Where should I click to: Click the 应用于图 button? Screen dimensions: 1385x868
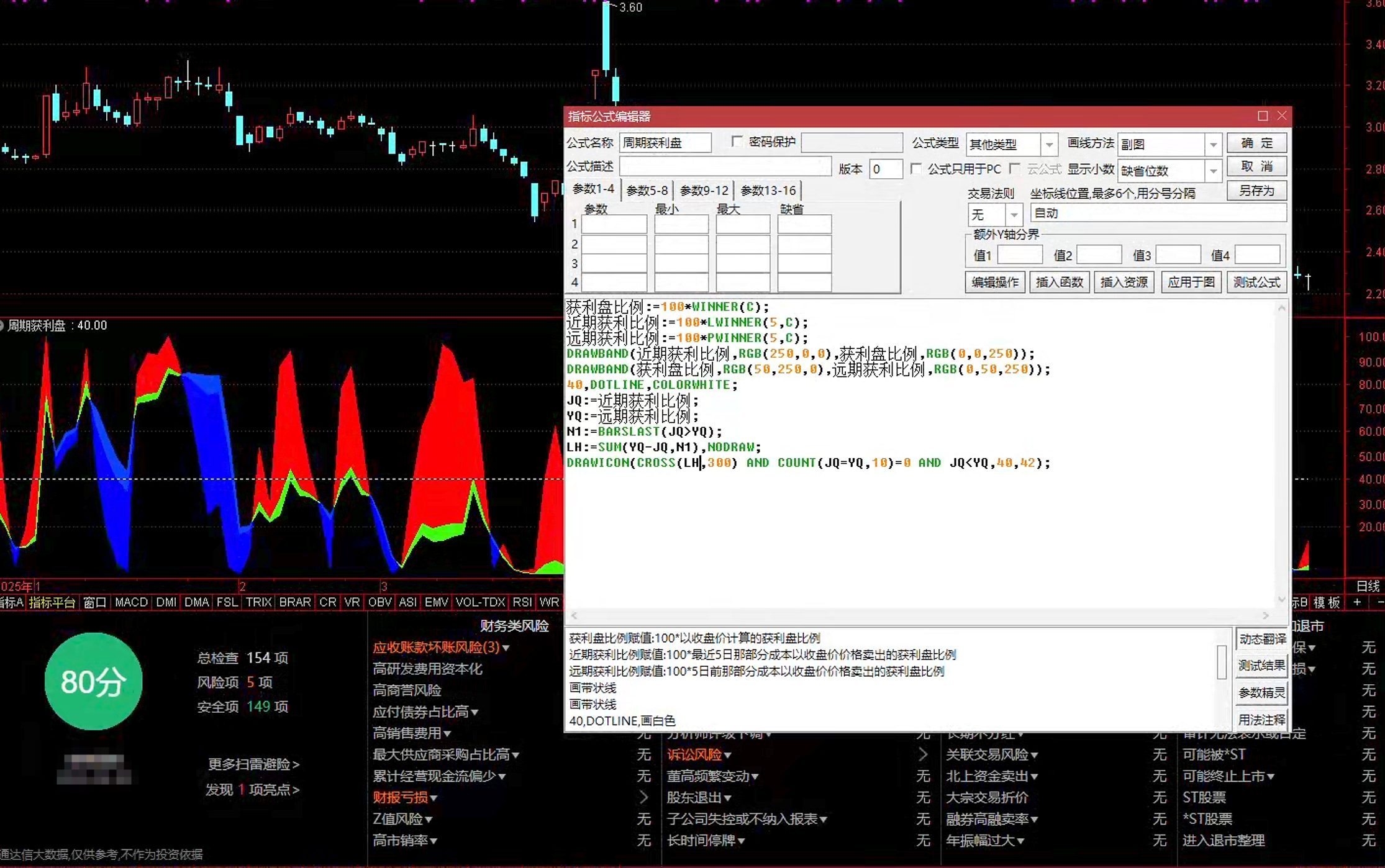coord(1191,283)
